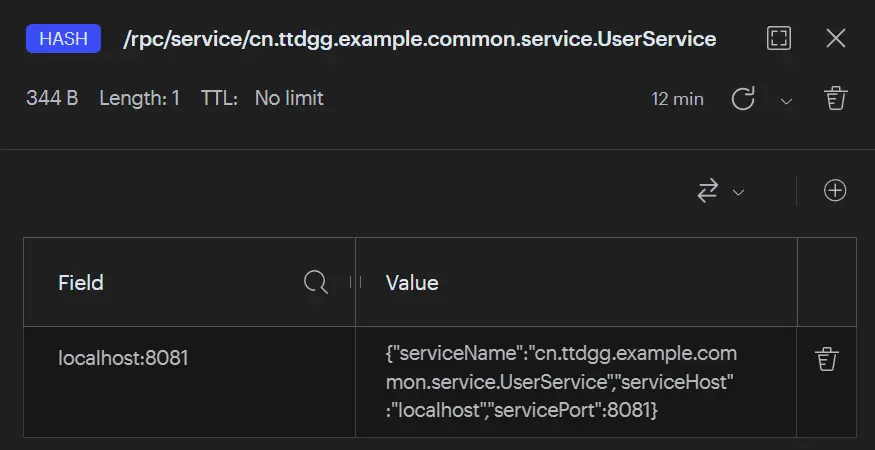This screenshot has height=450, width=875.
Task: Click the JSON value cell to edit
Action: click(x=560, y=382)
